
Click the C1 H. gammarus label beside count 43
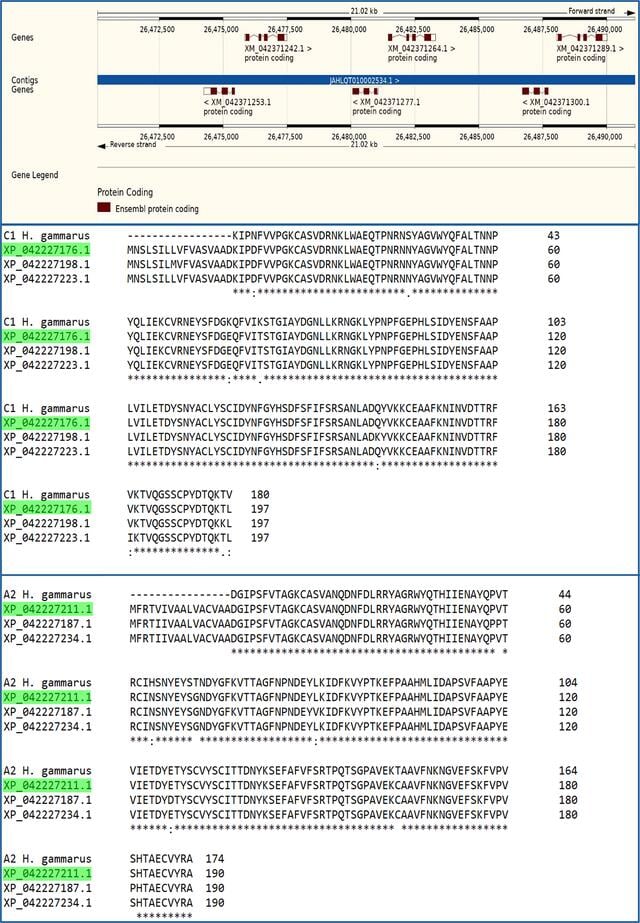(47, 235)
